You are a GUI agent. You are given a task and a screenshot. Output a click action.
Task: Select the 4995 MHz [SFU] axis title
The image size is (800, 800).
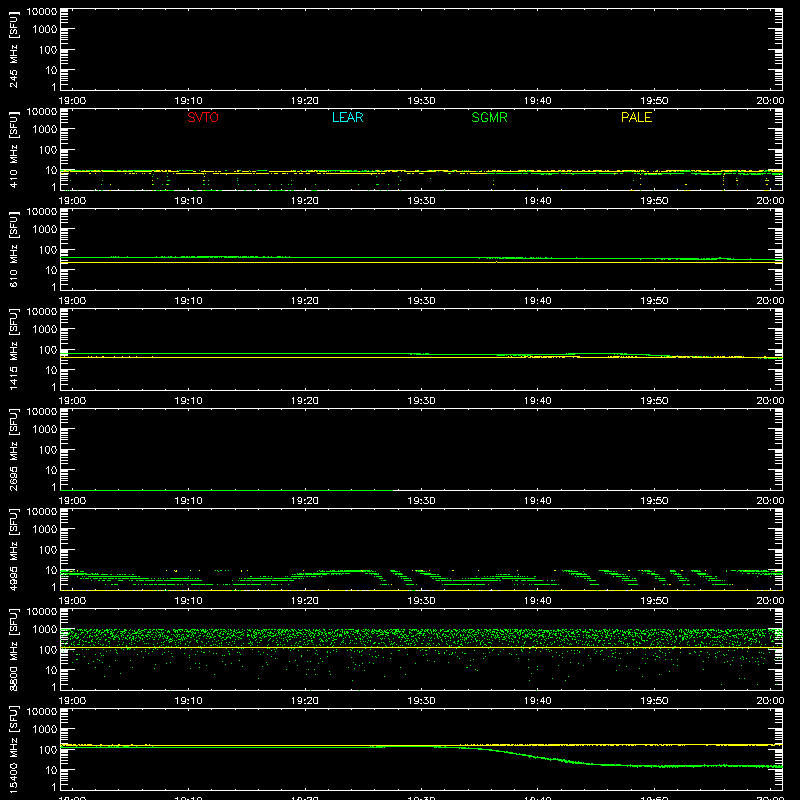point(14,549)
